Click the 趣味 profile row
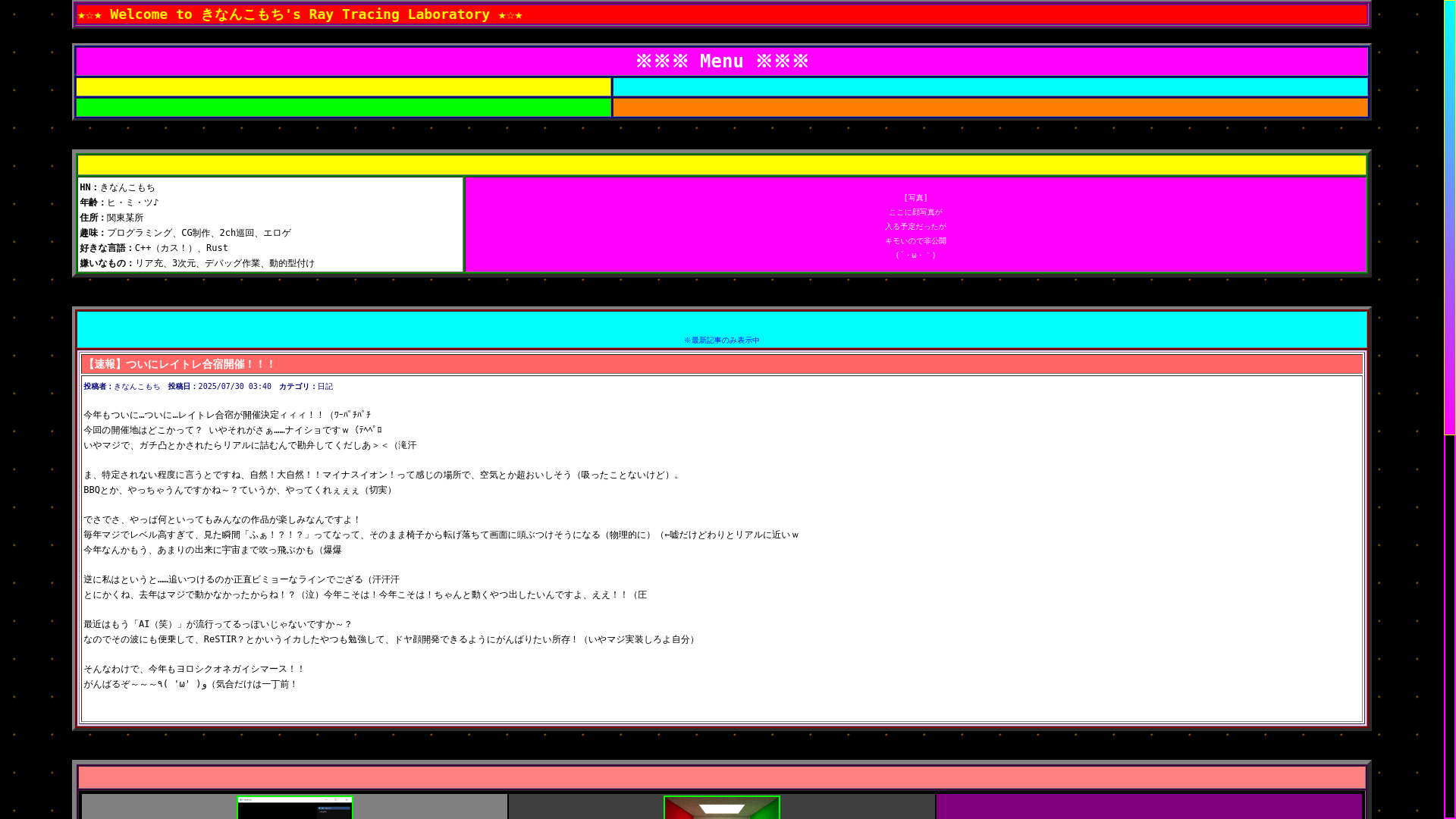The height and width of the screenshot is (819, 1456). click(x=186, y=233)
